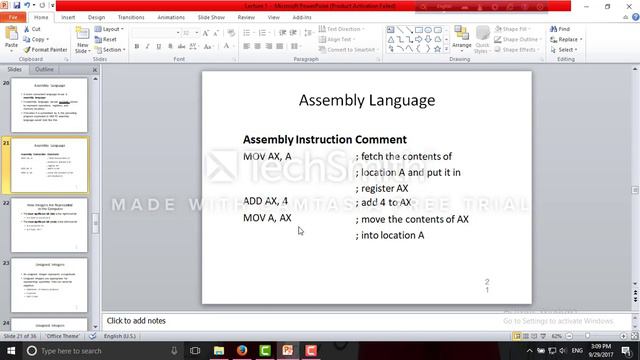Open the font name combo box
The height and width of the screenshot is (360, 640).
pos(156,33)
